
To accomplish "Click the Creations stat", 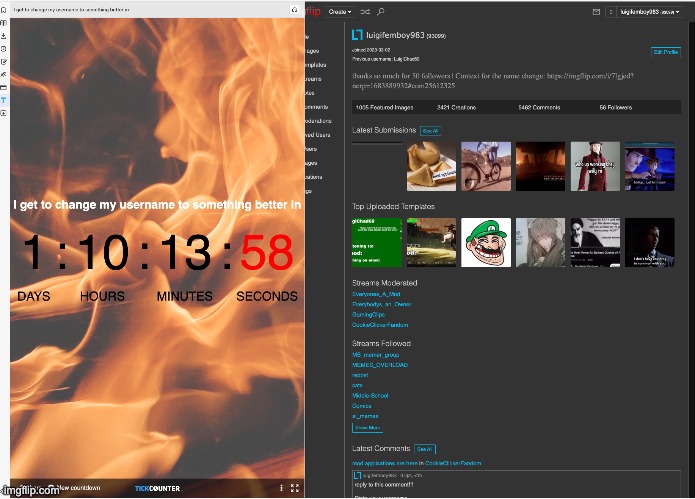I will tap(456, 107).
